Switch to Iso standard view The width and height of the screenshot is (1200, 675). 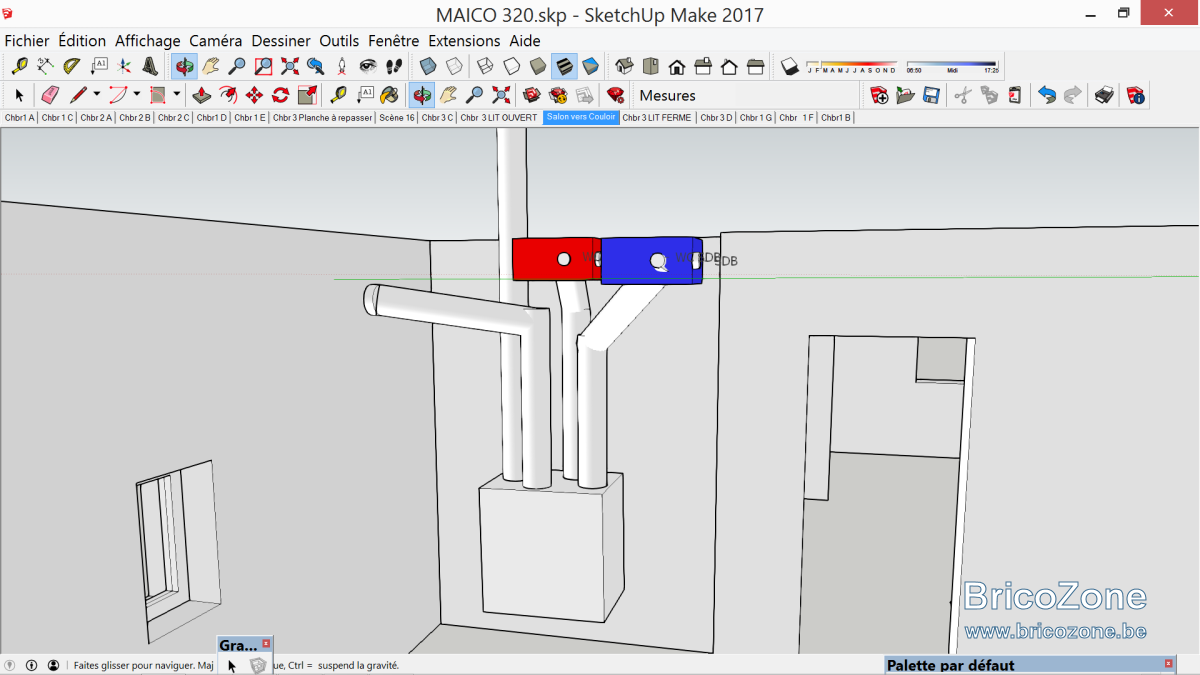625,66
